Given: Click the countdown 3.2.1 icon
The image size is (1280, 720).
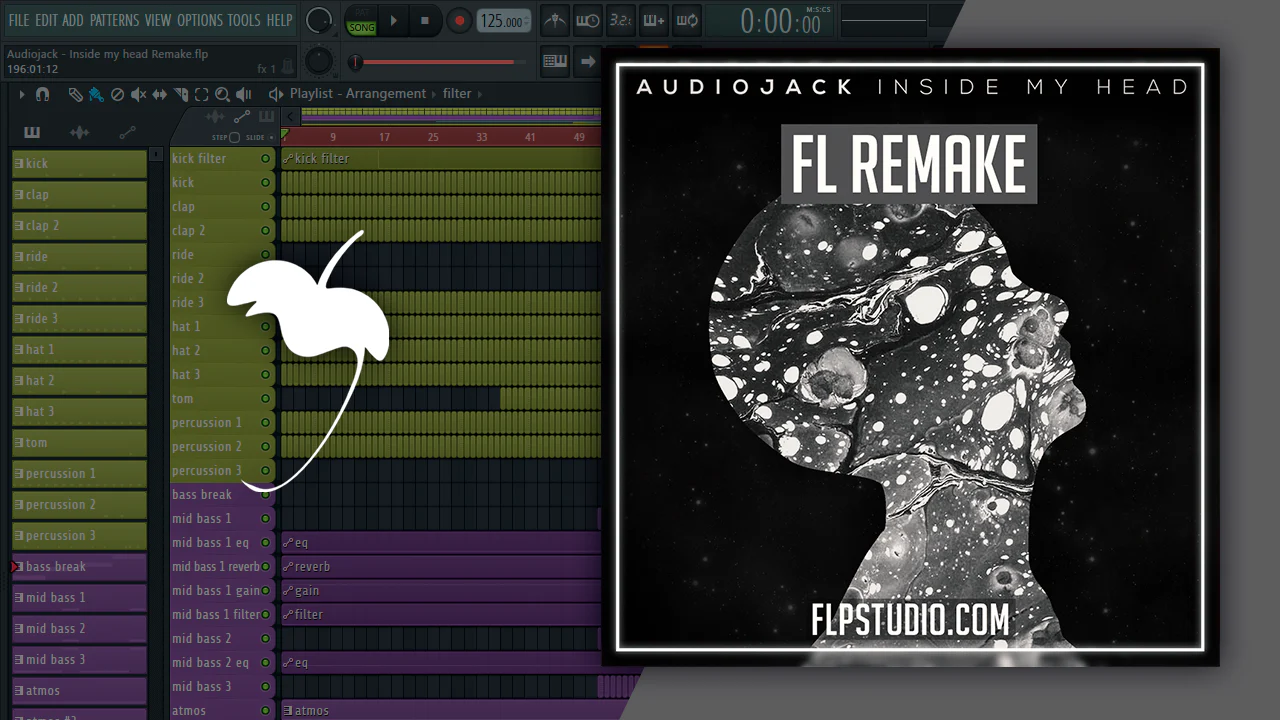Looking at the screenshot, I should pos(620,20).
